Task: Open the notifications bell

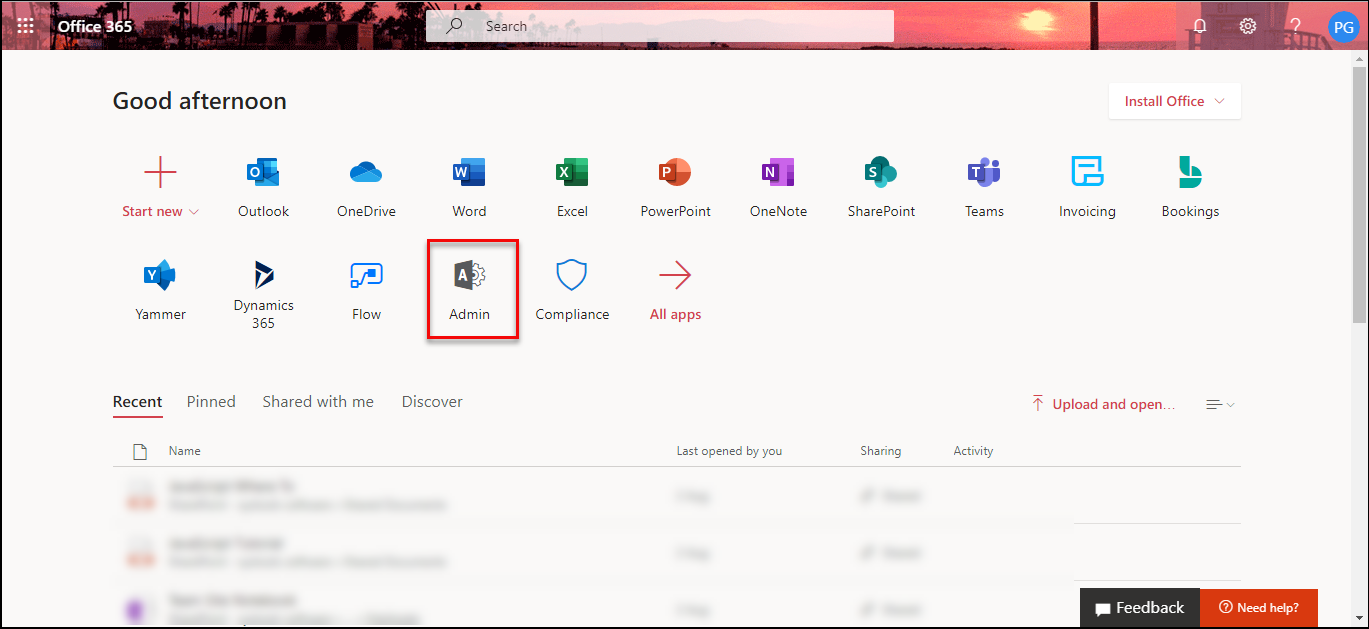Action: [1200, 26]
